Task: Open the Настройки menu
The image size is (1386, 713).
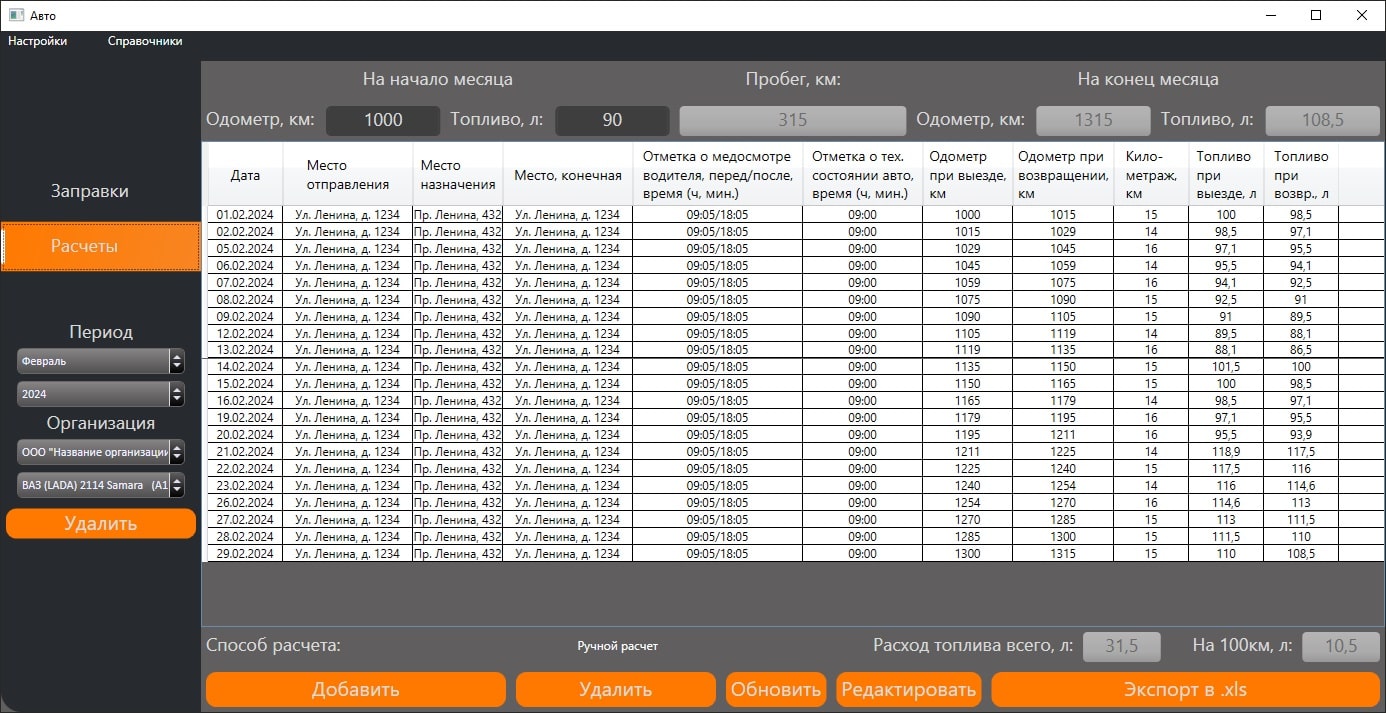Action: [x=38, y=41]
